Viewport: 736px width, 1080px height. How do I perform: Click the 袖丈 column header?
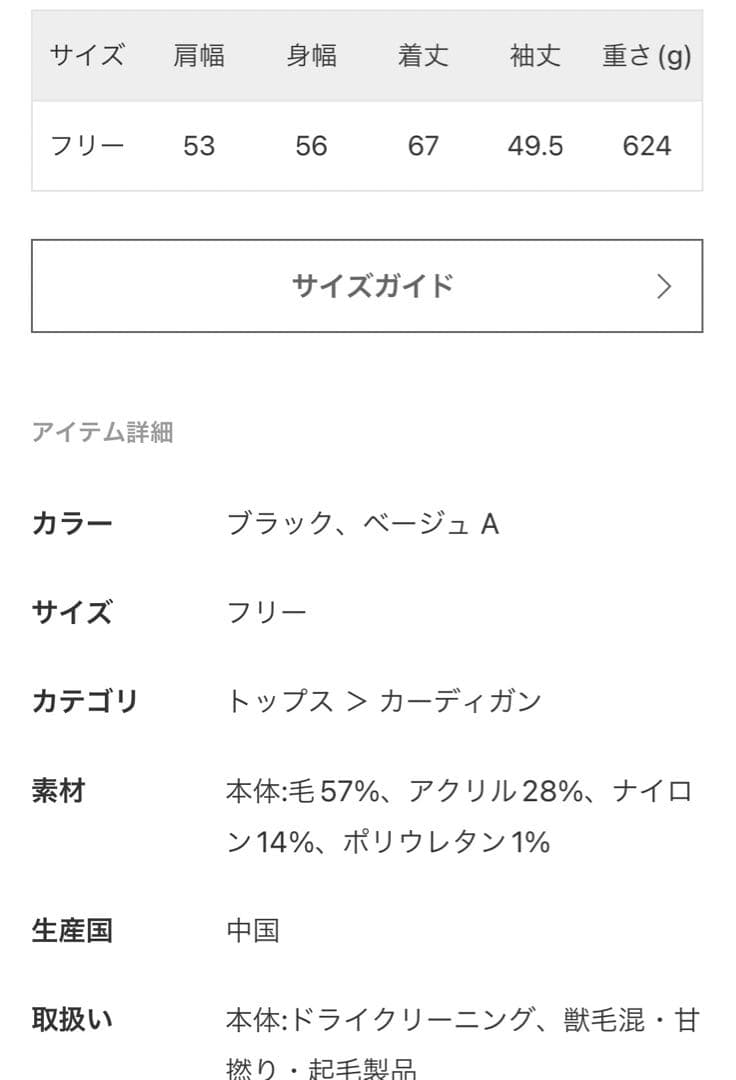pos(535,56)
